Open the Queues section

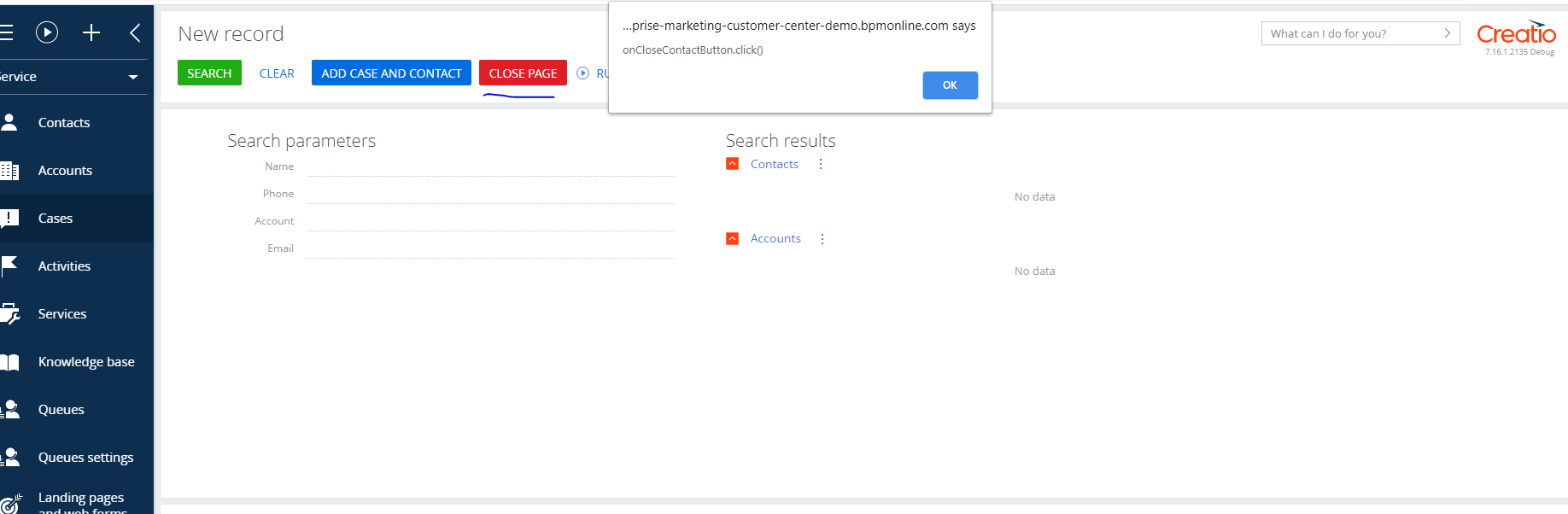coord(61,410)
